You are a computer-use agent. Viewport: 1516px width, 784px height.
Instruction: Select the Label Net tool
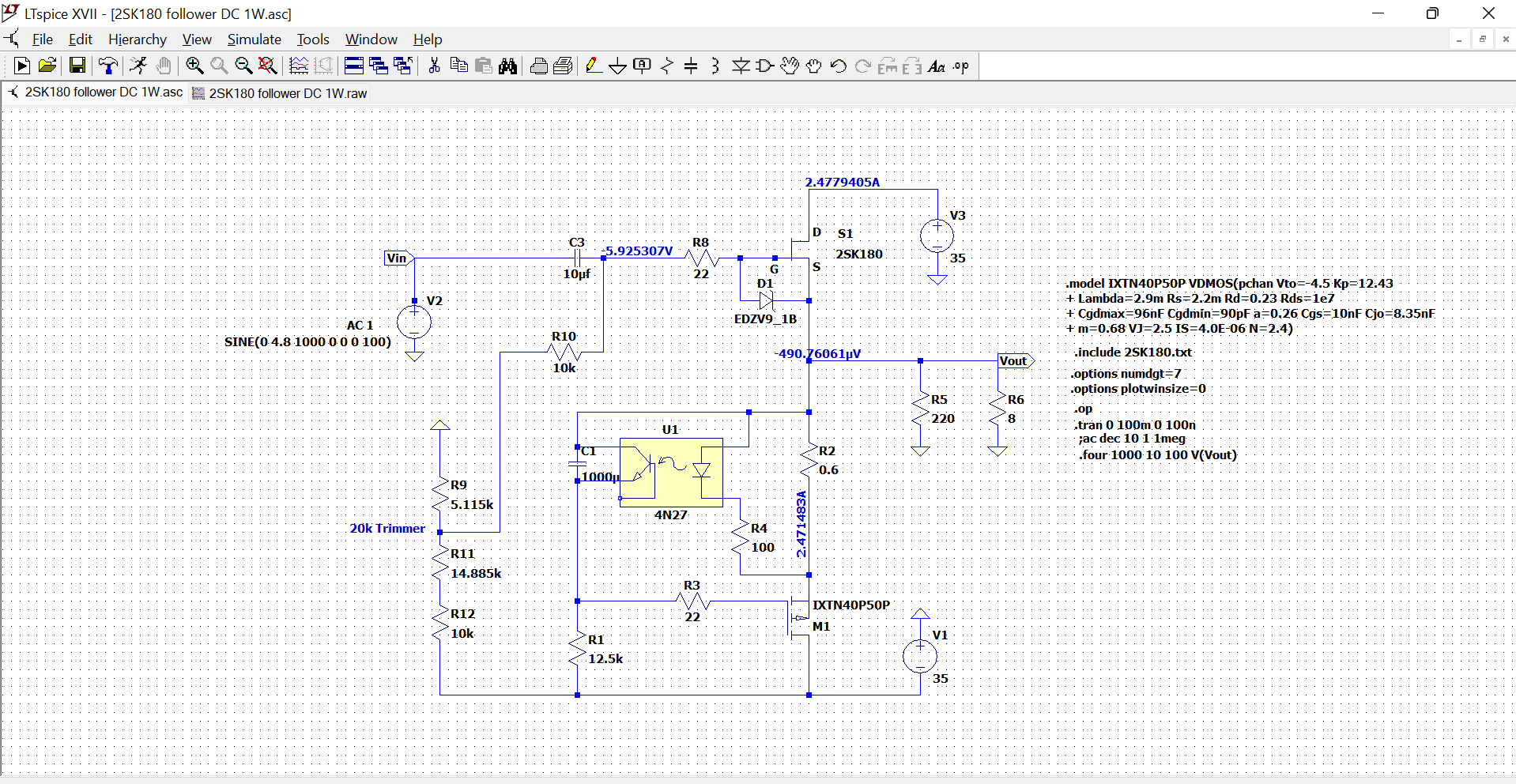tap(643, 66)
